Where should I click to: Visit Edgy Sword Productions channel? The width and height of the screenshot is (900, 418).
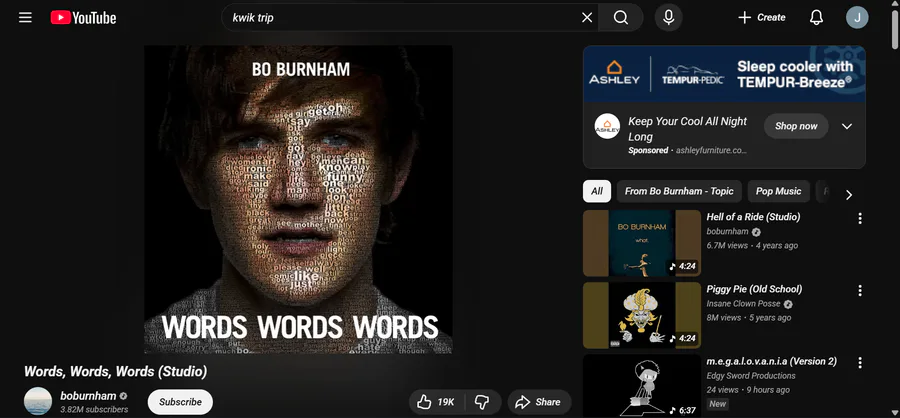tap(751, 376)
